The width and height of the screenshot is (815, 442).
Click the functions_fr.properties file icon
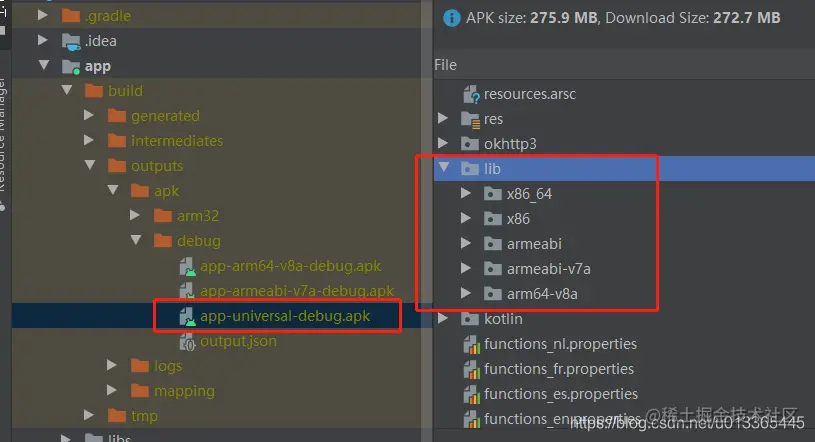[x=471, y=370]
